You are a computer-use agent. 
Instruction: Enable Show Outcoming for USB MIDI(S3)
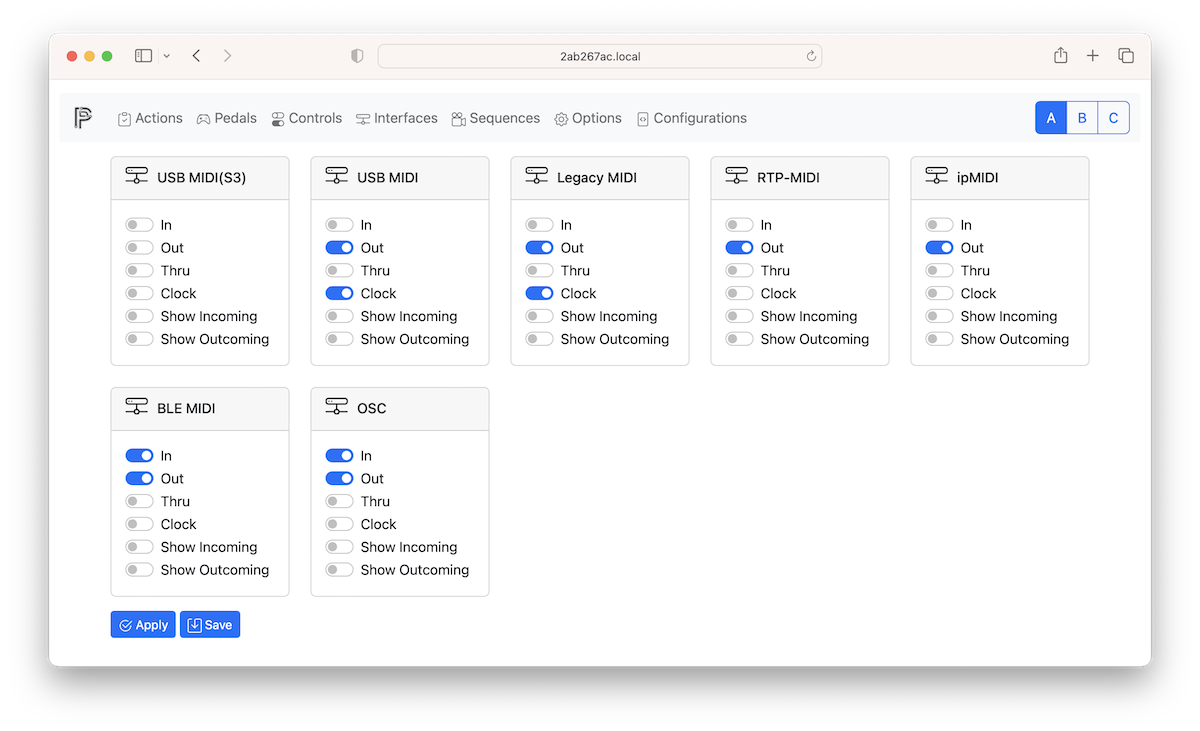point(139,339)
